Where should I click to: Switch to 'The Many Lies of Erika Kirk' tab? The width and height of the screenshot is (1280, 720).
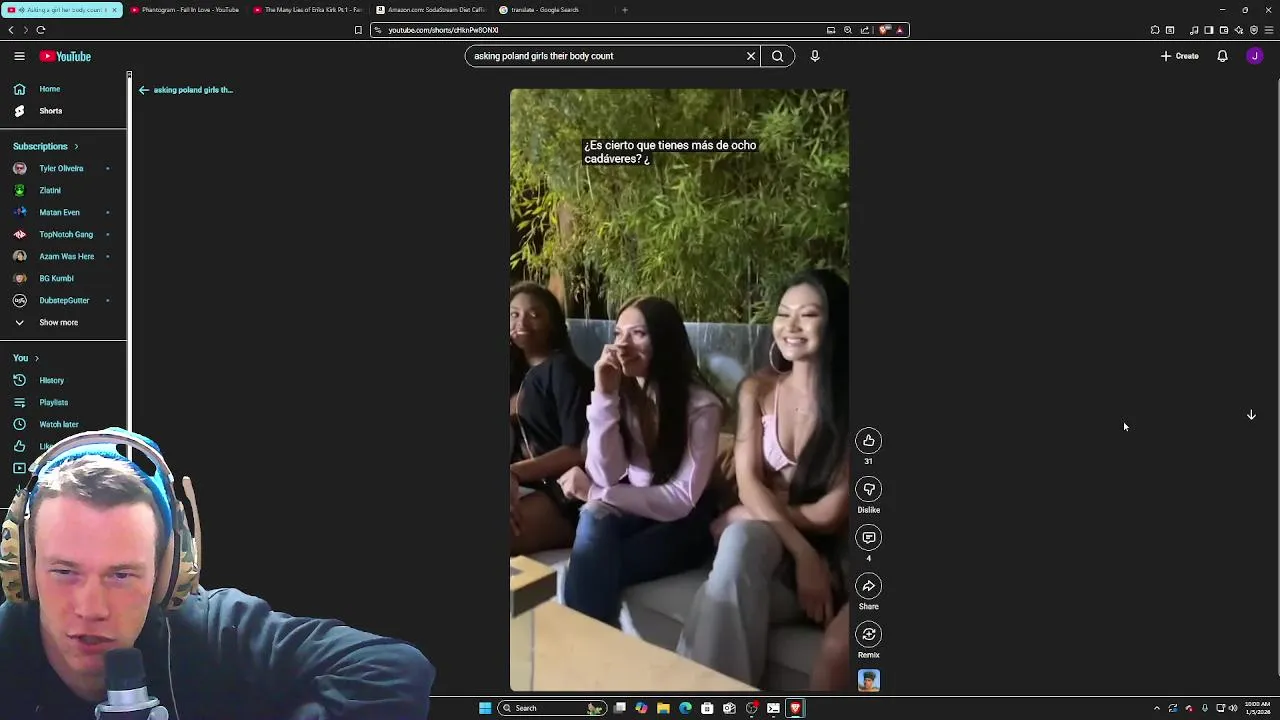click(x=308, y=10)
